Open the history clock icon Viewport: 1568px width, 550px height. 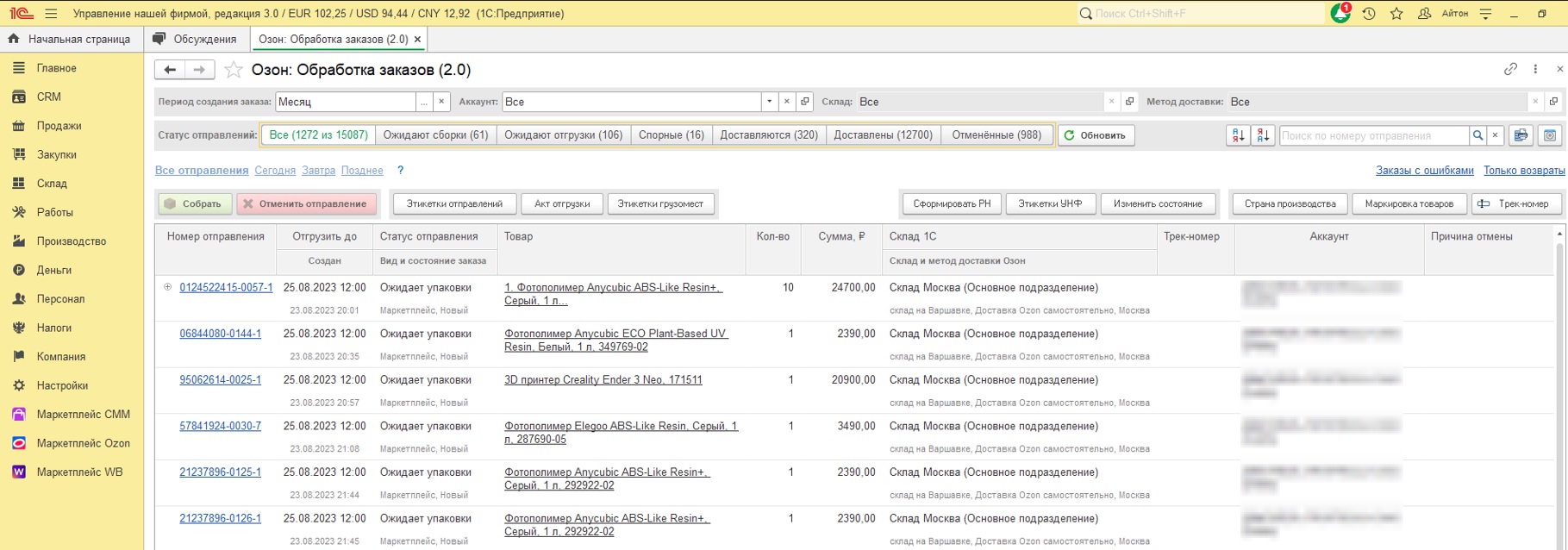(x=1369, y=14)
